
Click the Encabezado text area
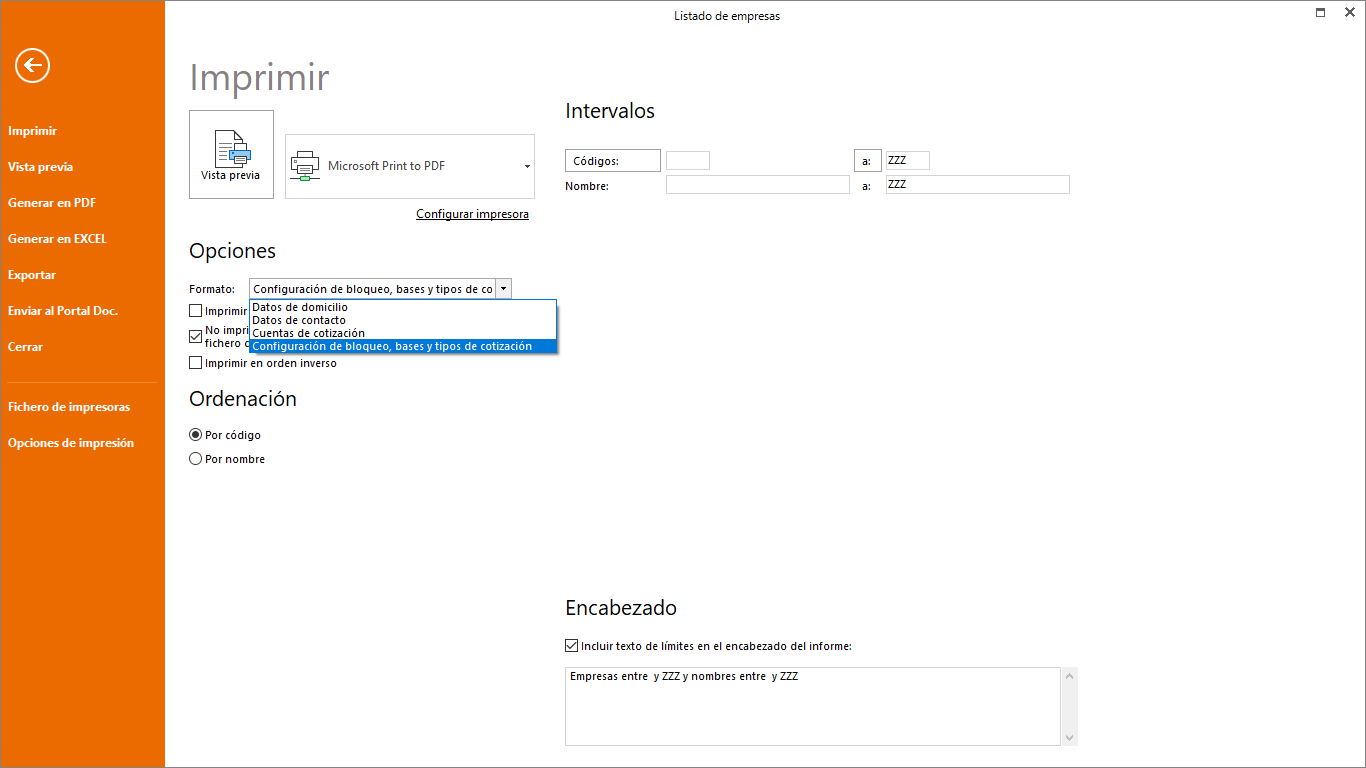click(x=813, y=706)
